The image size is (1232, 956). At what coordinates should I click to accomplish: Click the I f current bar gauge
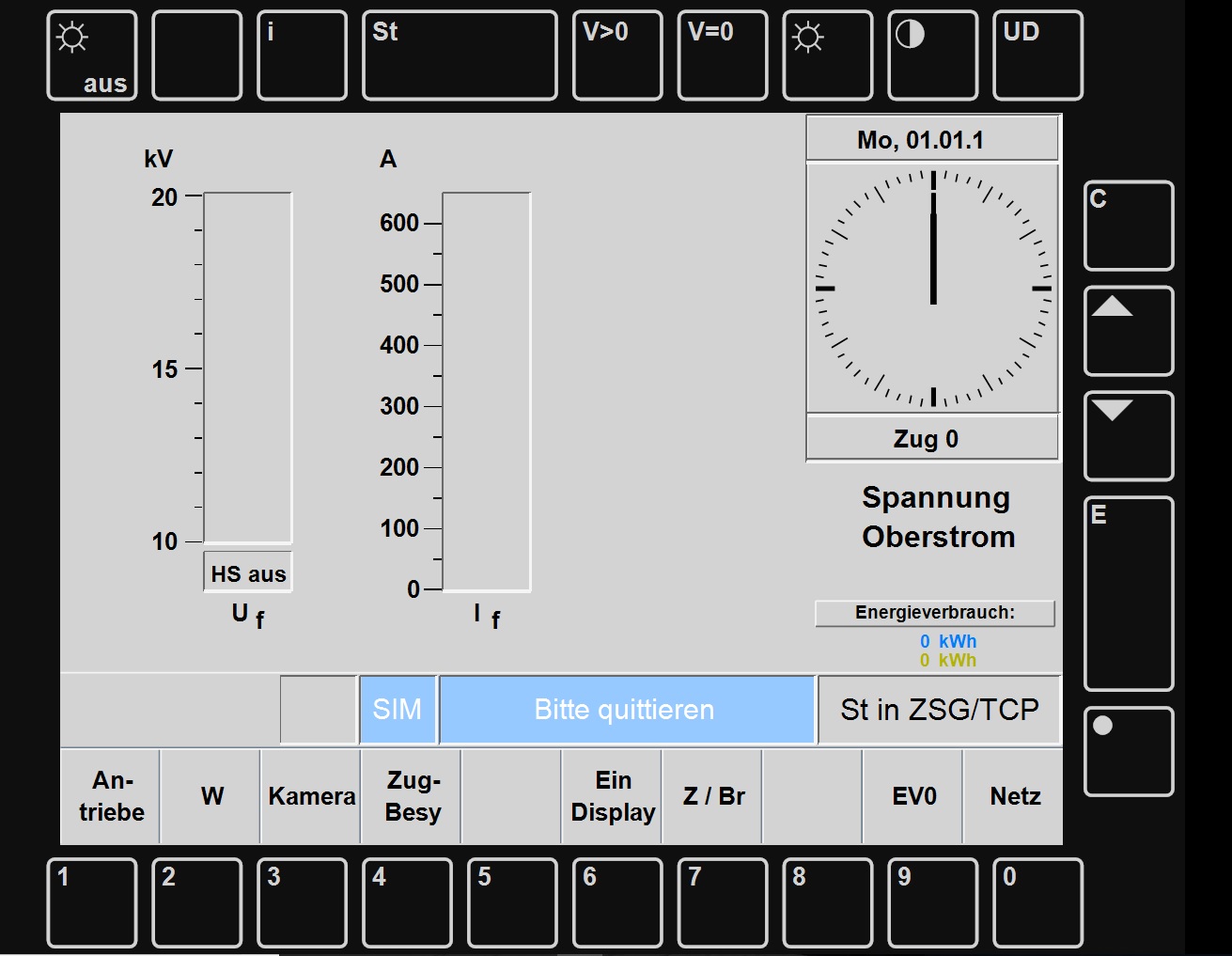[x=486, y=392]
